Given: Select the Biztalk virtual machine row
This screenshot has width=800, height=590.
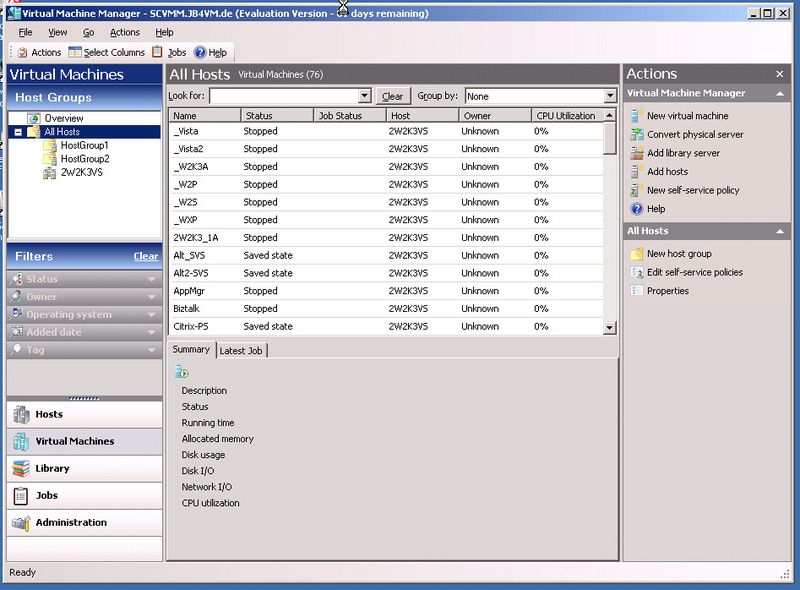Looking at the screenshot, I should tap(386, 309).
